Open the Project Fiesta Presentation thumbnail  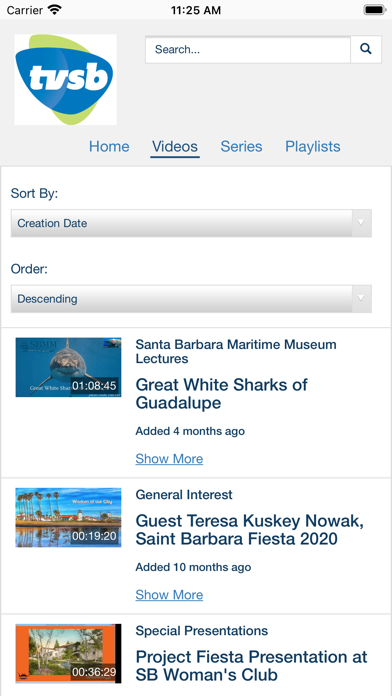pos(68,653)
